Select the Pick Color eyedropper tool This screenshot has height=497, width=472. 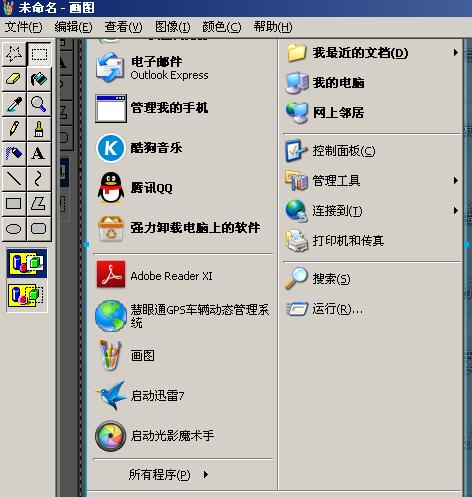coord(14,104)
